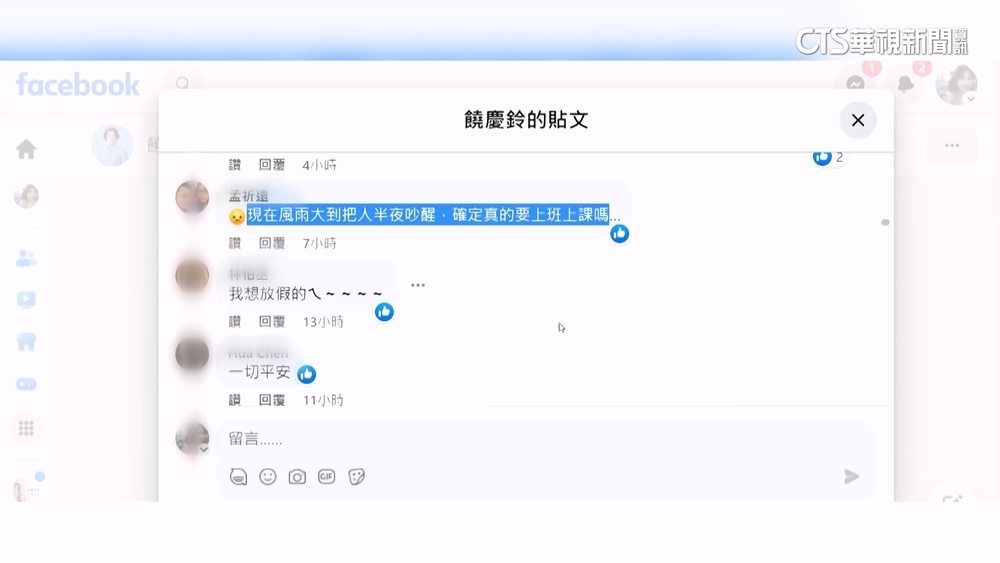Click the Facebook logo
1000x563 pixels.
78,85
